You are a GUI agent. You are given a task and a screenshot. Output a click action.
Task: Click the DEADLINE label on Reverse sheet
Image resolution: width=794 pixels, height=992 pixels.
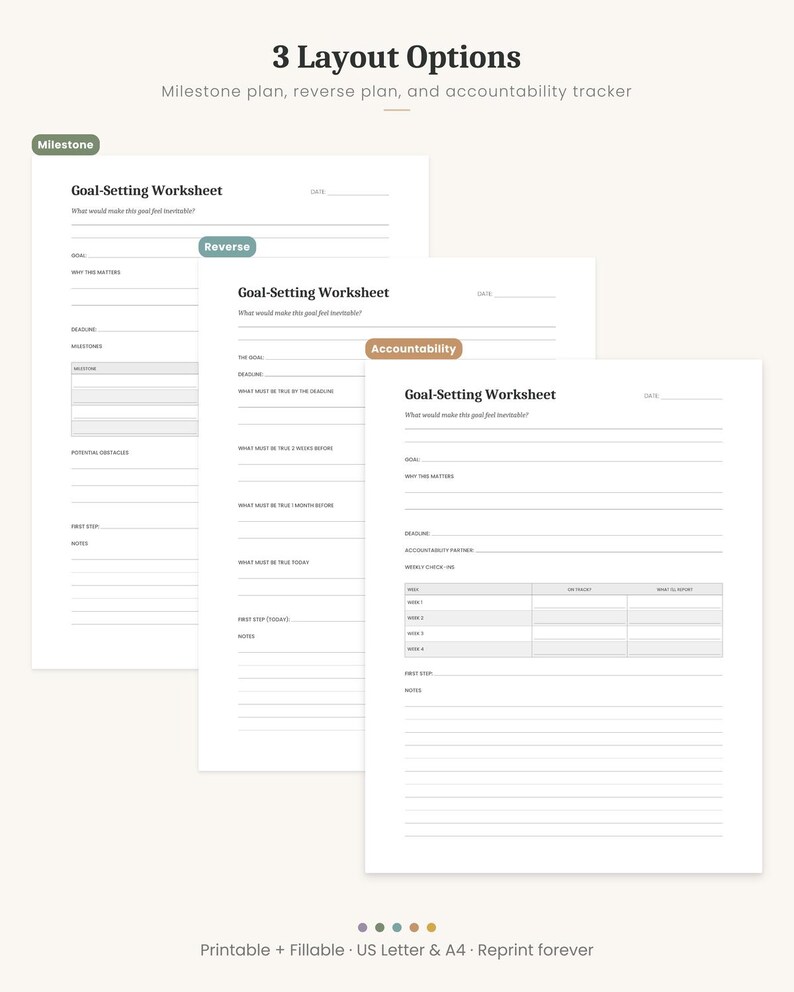pyautogui.click(x=251, y=374)
